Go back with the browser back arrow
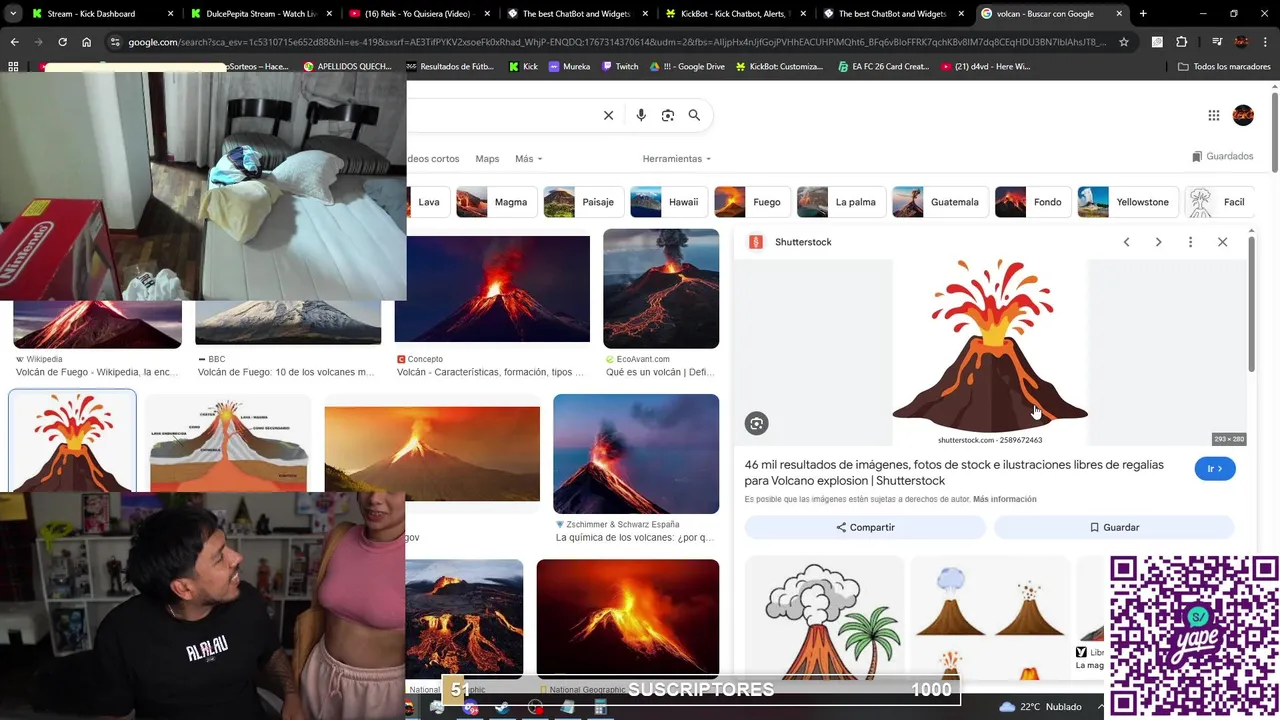Image resolution: width=1280 pixels, height=720 pixels. click(x=14, y=42)
